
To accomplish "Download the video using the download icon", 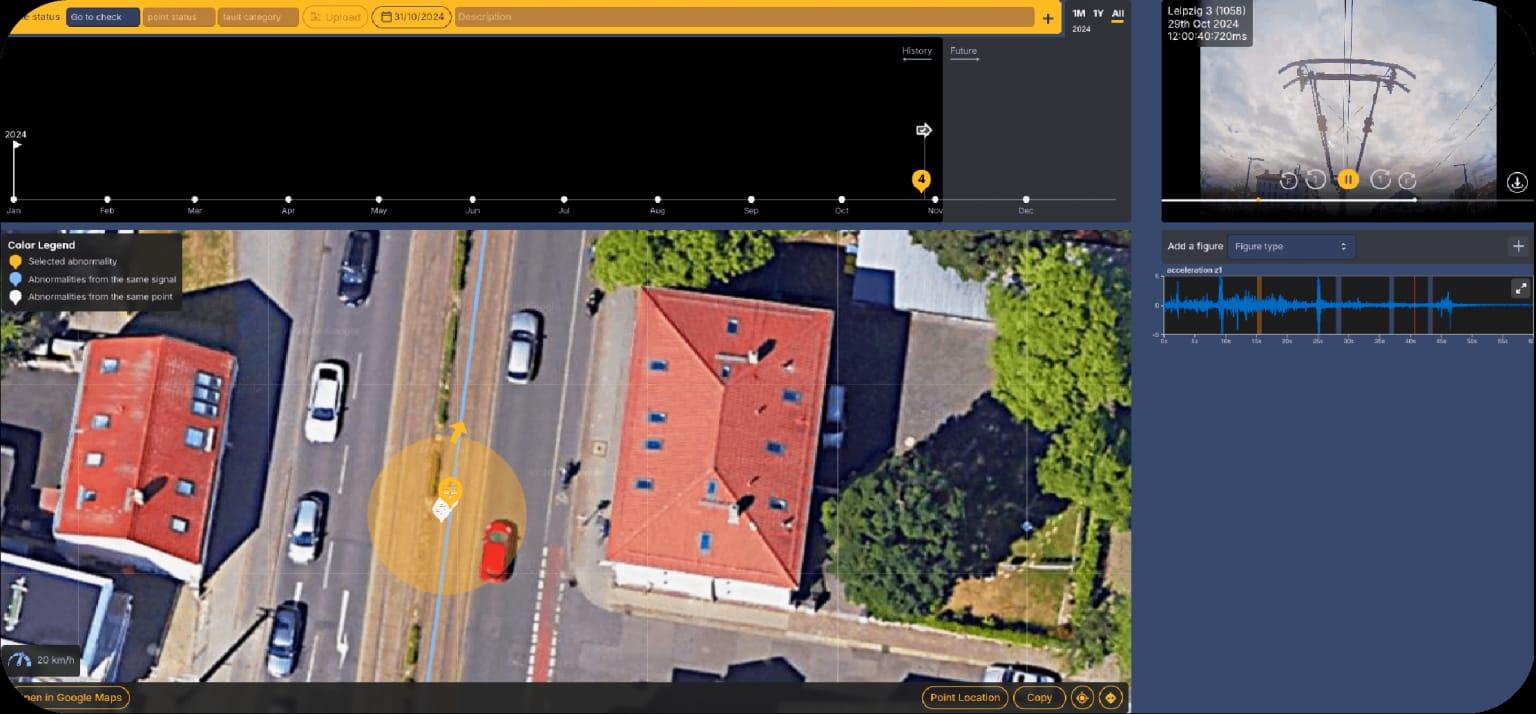I will pos(1516,182).
